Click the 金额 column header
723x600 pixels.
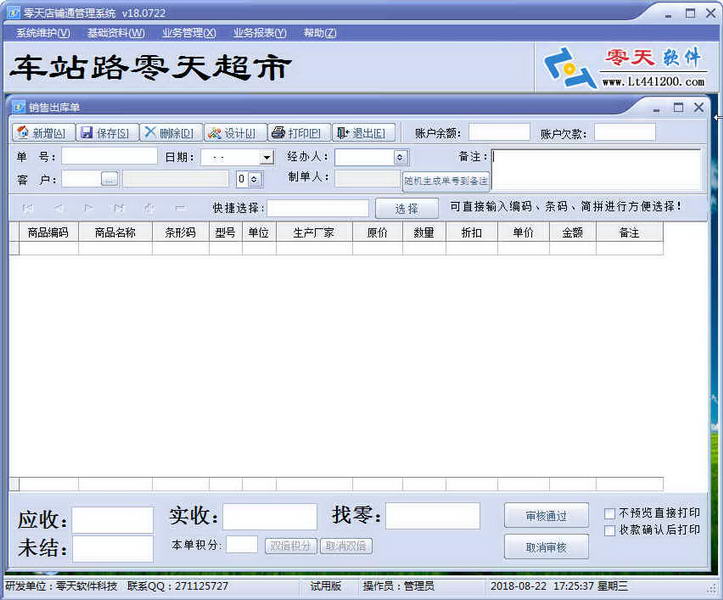pyautogui.click(x=573, y=232)
